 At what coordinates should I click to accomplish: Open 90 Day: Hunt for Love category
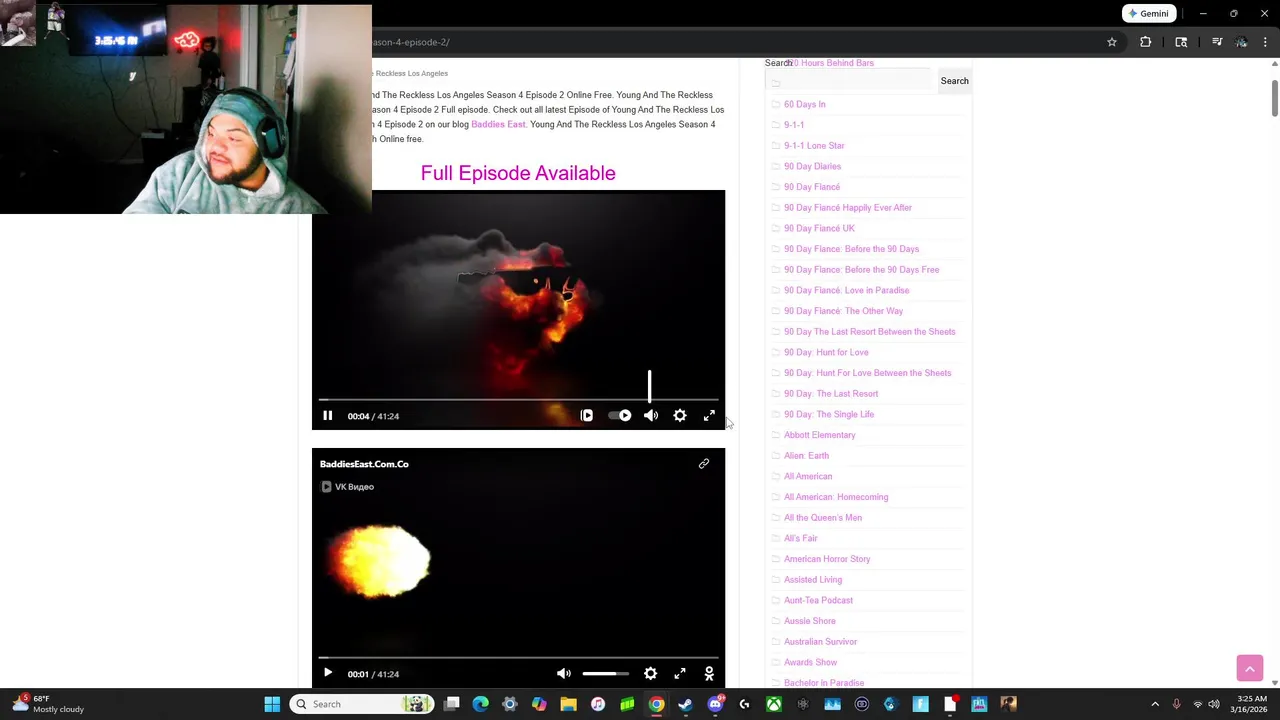(826, 352)
